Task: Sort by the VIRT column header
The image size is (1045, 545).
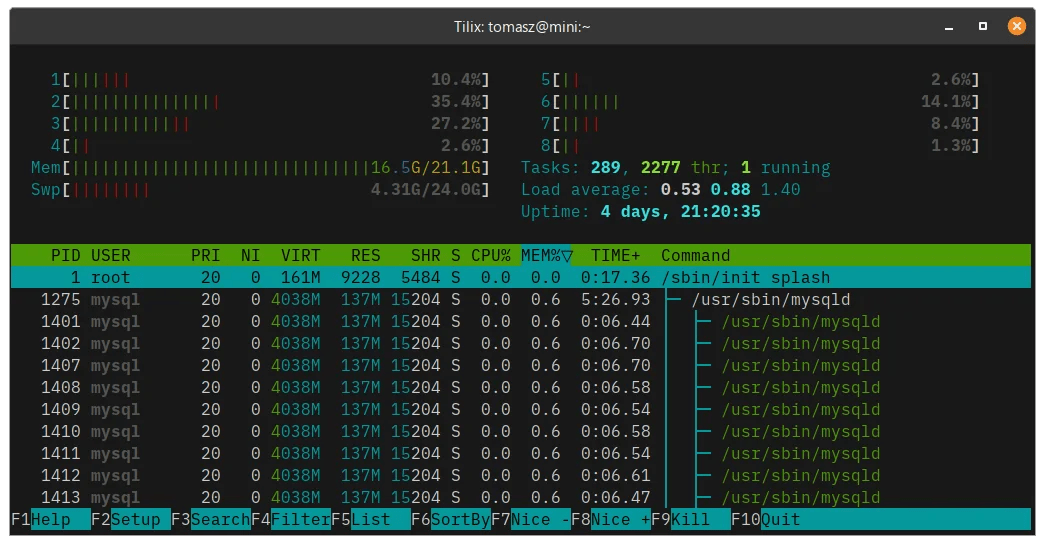Action: point(301,256)
